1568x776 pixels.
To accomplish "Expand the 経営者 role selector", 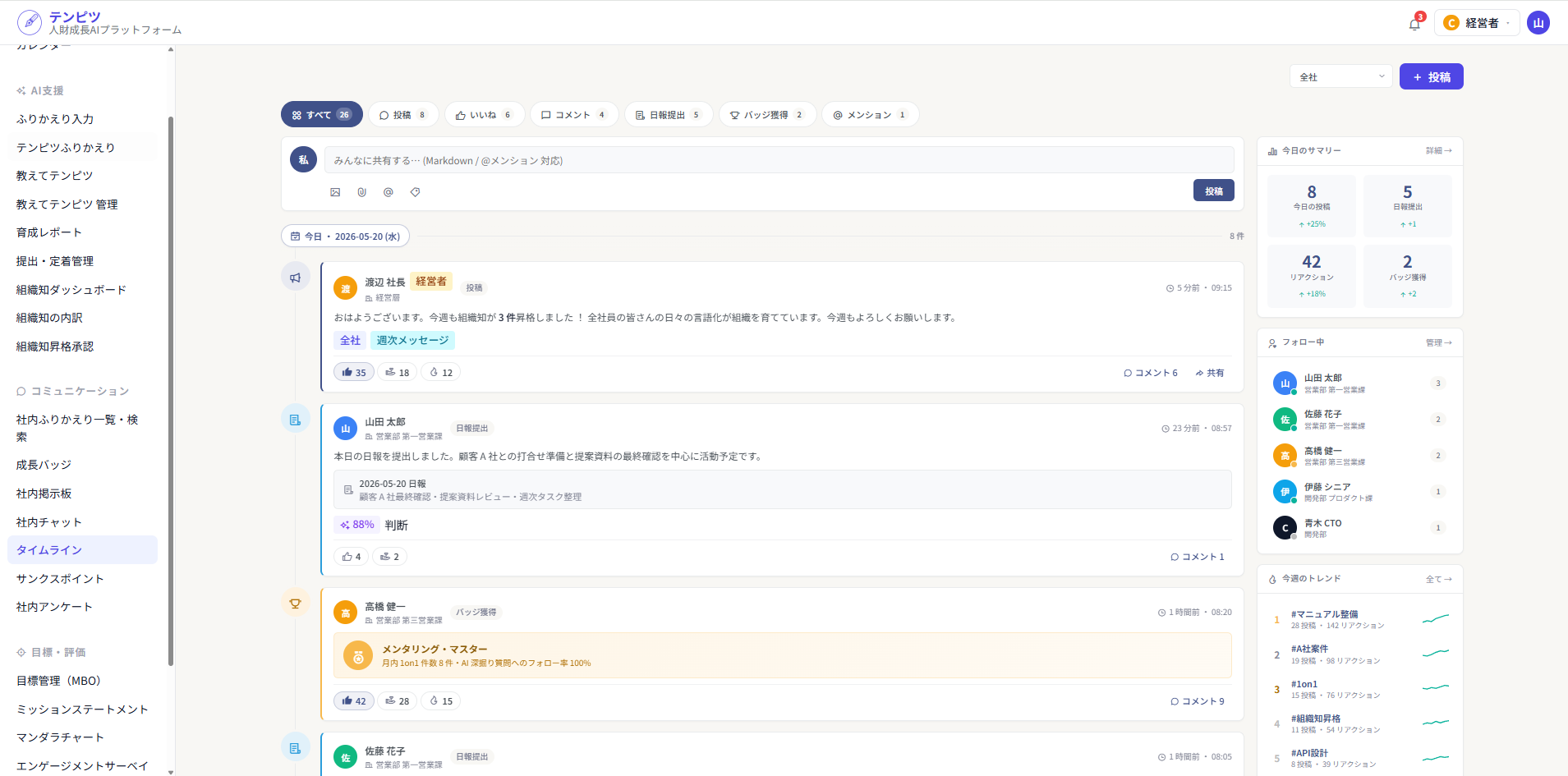I will (1477, 23).
